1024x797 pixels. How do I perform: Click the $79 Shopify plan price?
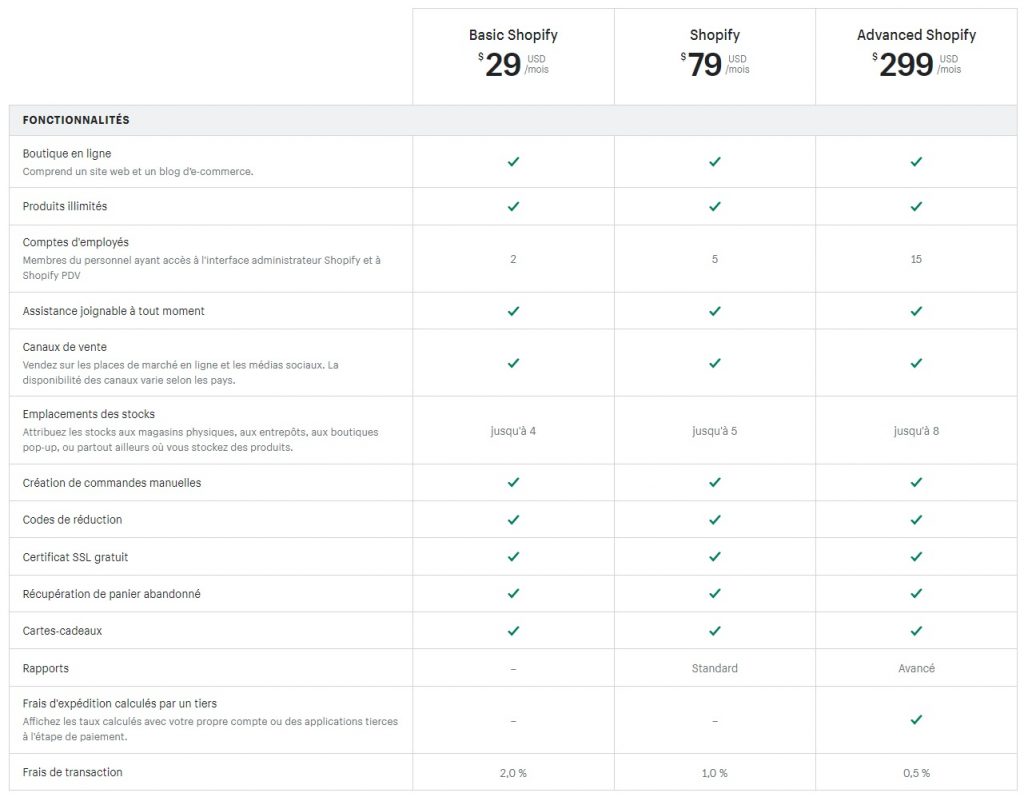(x=705, y=64)
